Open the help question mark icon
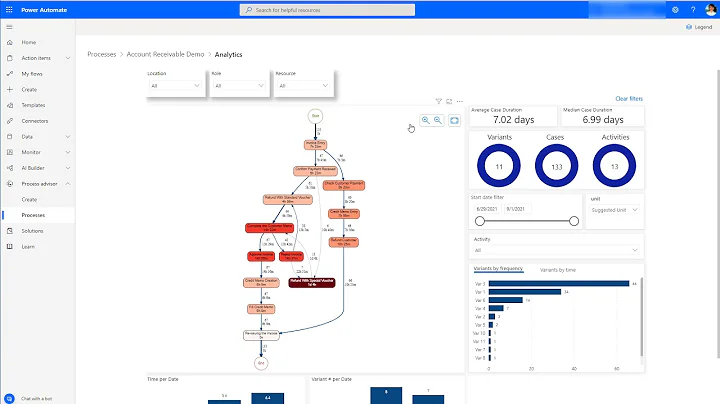 coord(693,10)
